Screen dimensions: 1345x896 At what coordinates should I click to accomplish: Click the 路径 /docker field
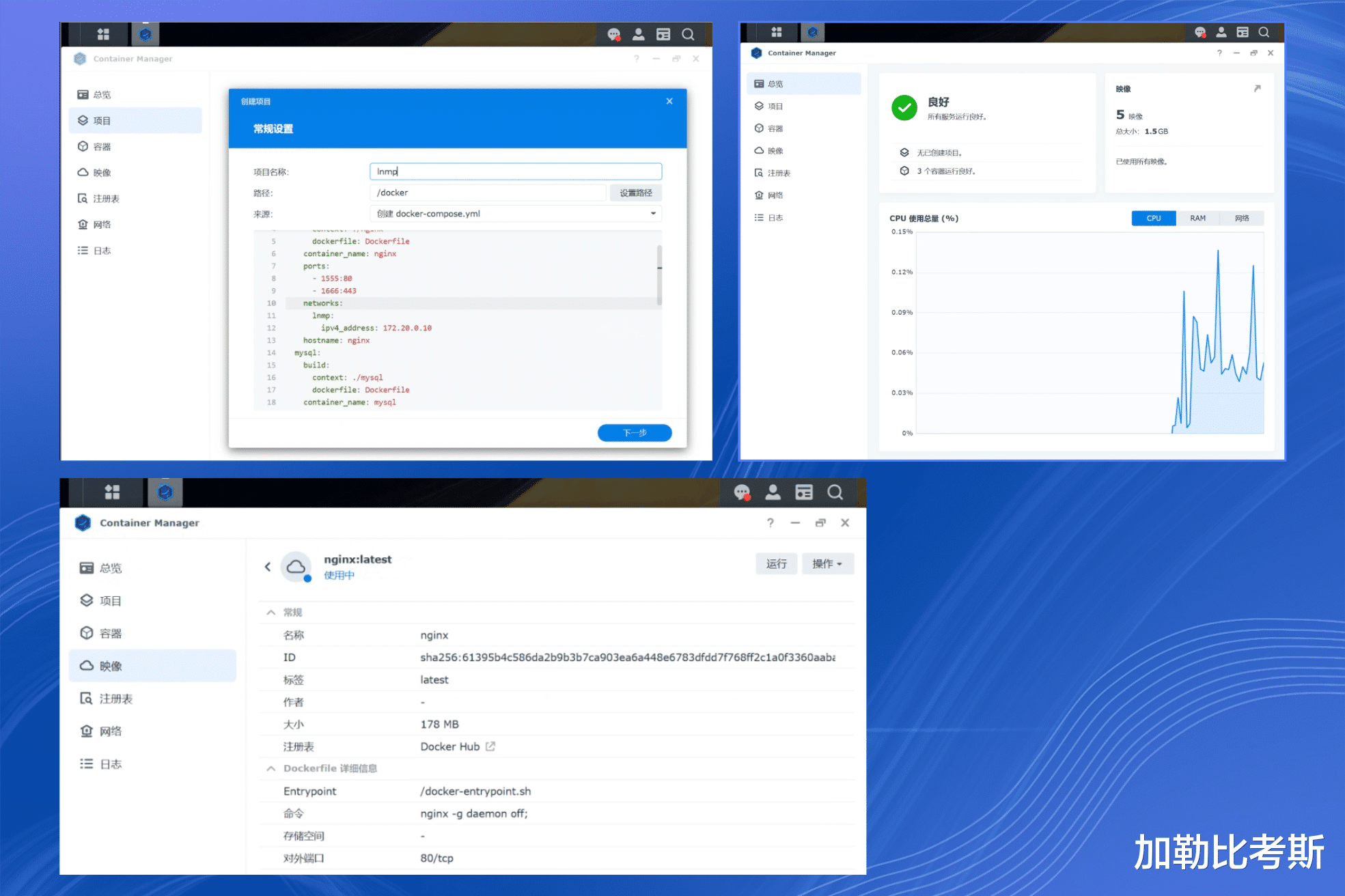(488, 193)
